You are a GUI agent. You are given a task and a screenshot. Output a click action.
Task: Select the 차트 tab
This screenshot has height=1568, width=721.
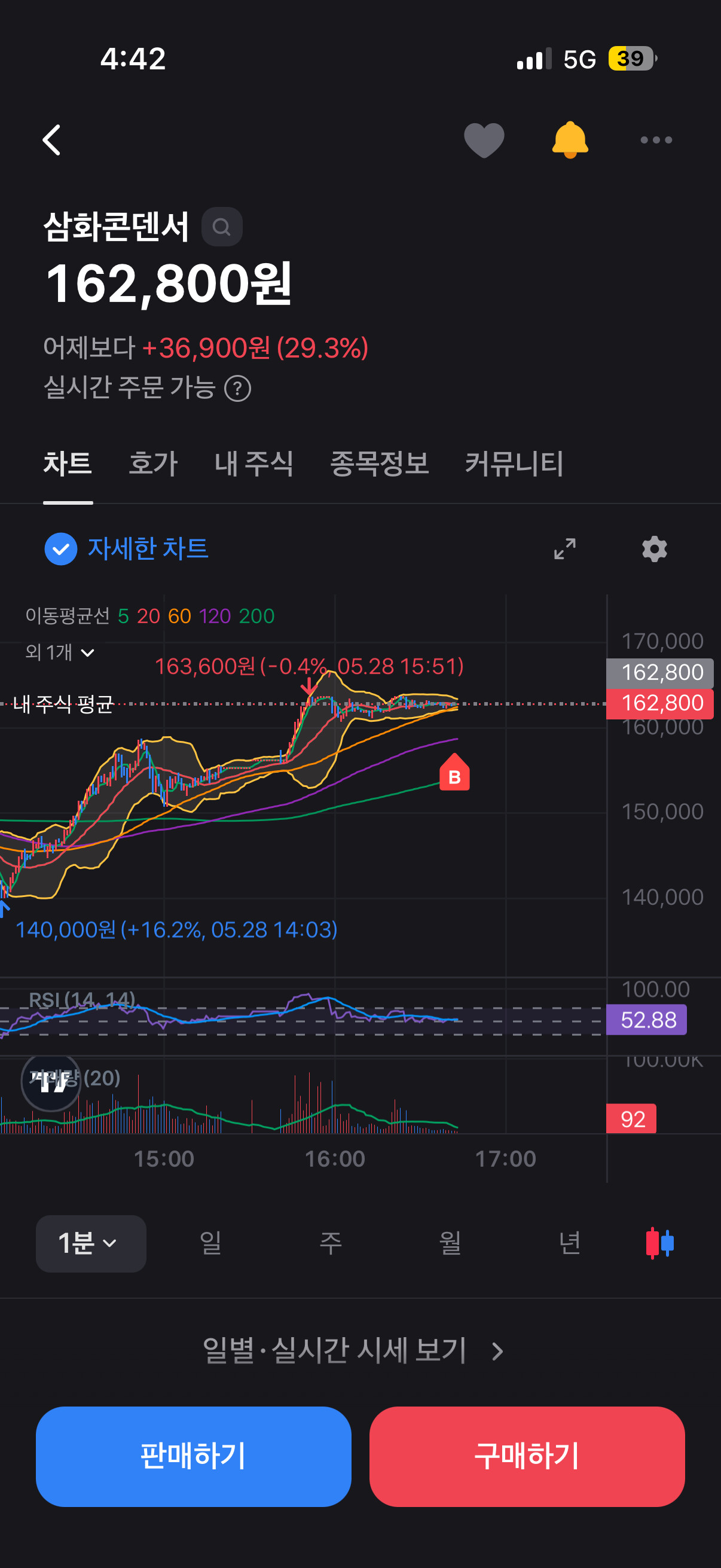click(x=68, y=464)
